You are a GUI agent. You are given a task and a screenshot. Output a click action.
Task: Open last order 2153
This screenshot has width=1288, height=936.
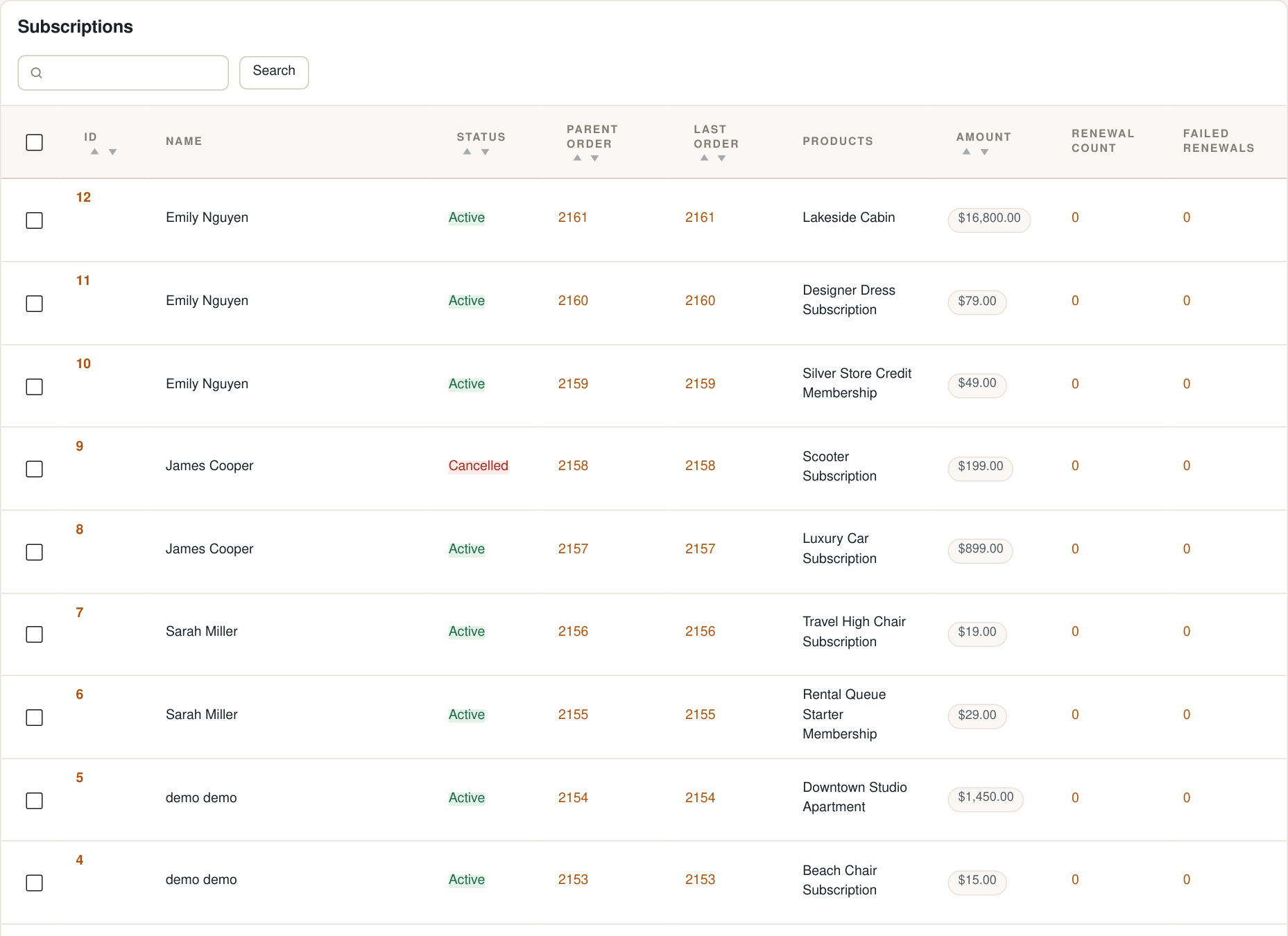coord(701,880)
